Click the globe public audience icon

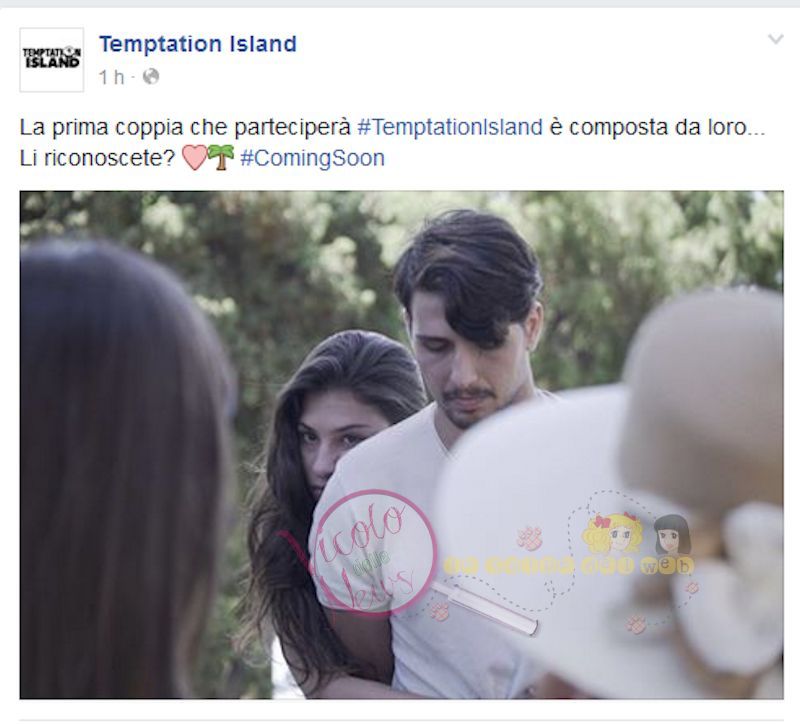(151, 77)
